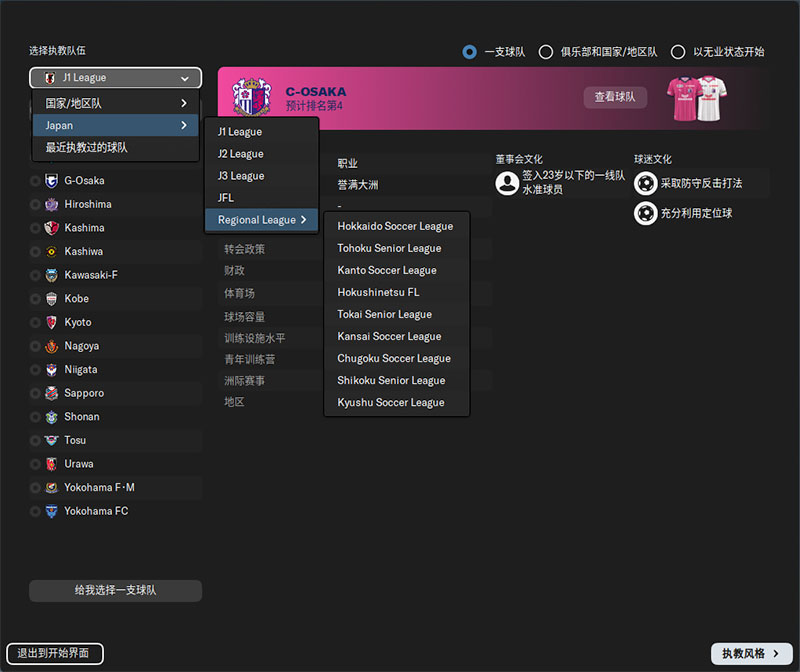Click the G-Osaka club crest

[x=52, y=181]
